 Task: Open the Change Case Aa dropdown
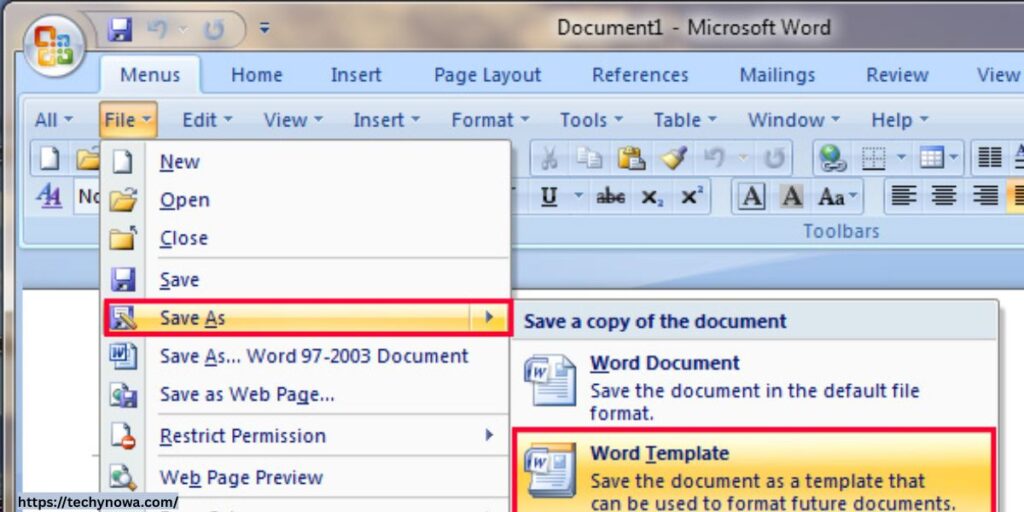839,196
